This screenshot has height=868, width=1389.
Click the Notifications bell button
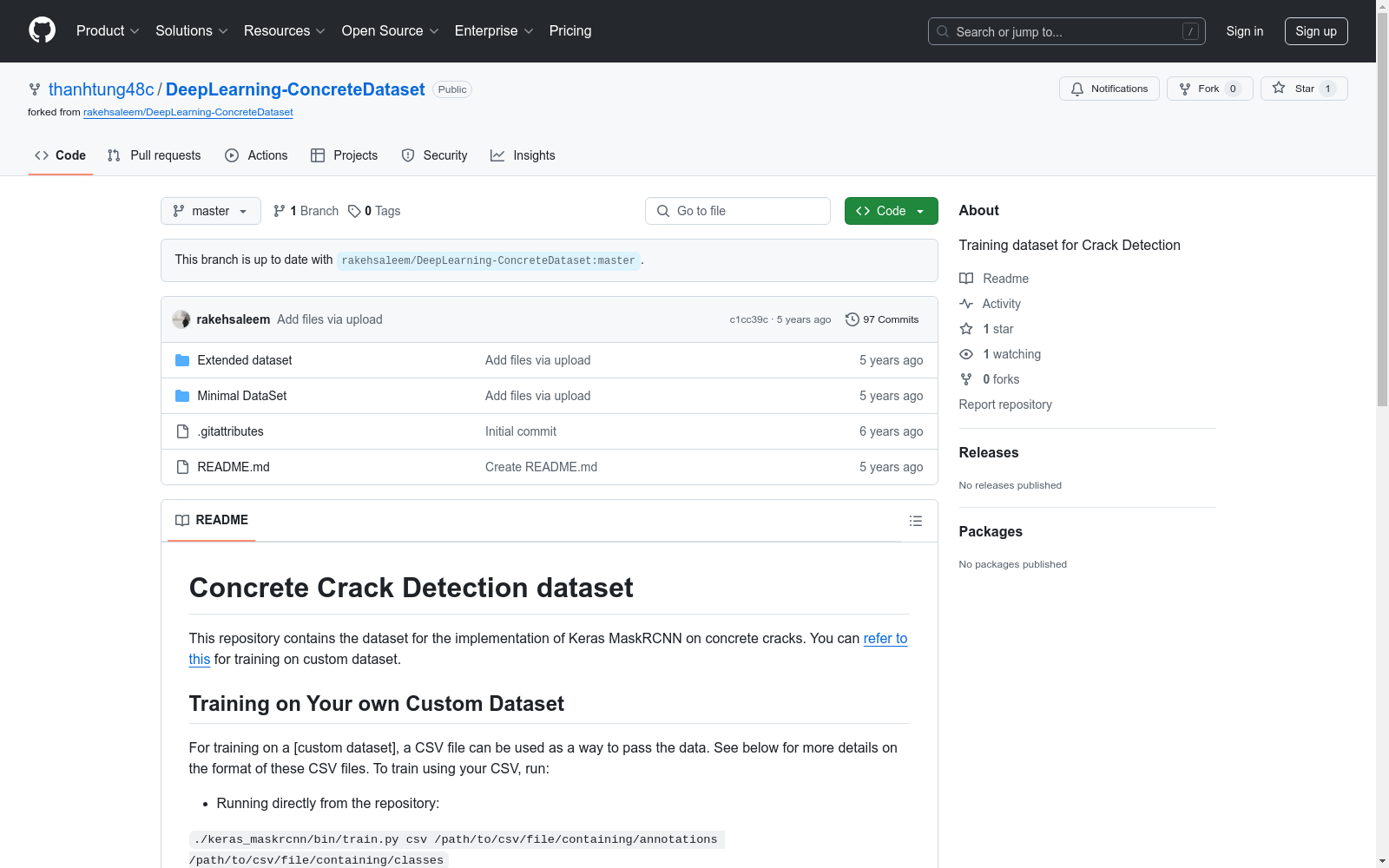coord(1109,89)
